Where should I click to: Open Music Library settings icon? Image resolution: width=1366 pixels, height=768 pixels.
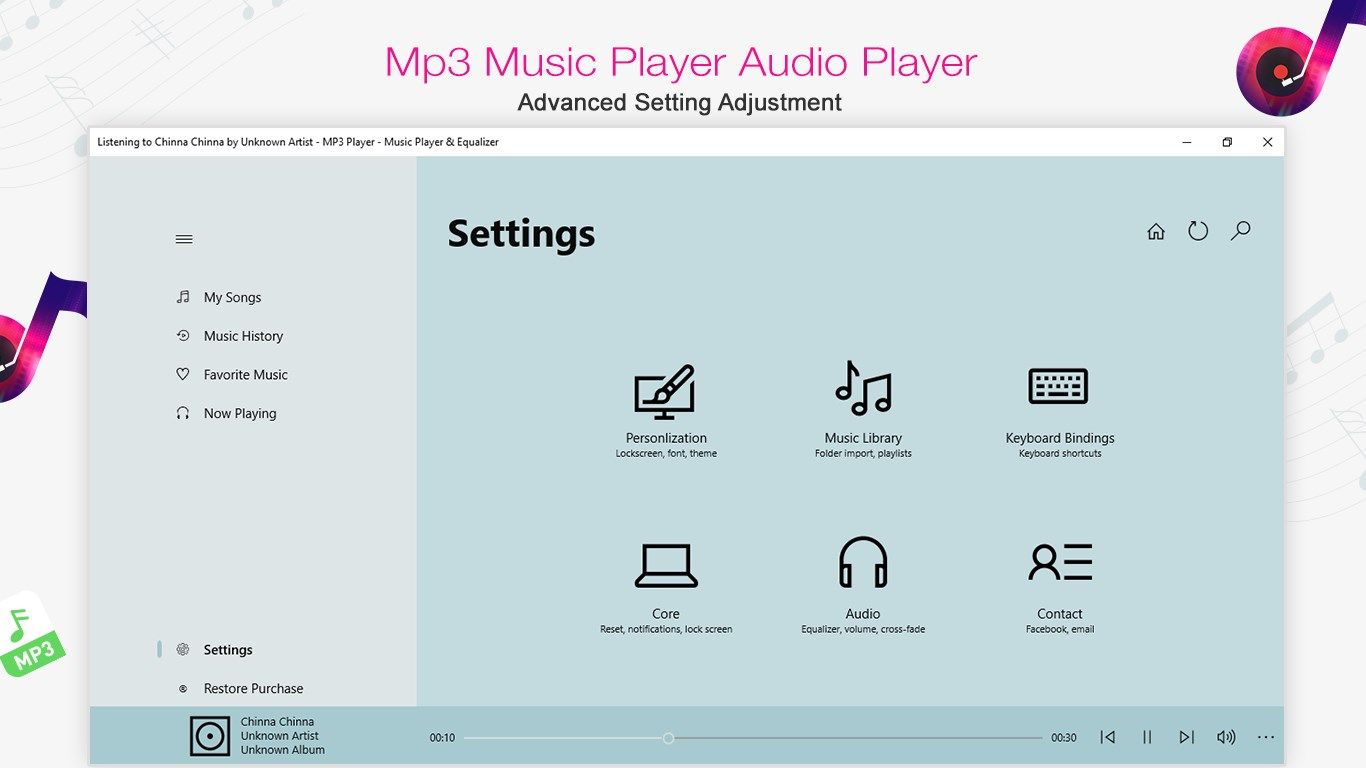[x=863, y=388]
